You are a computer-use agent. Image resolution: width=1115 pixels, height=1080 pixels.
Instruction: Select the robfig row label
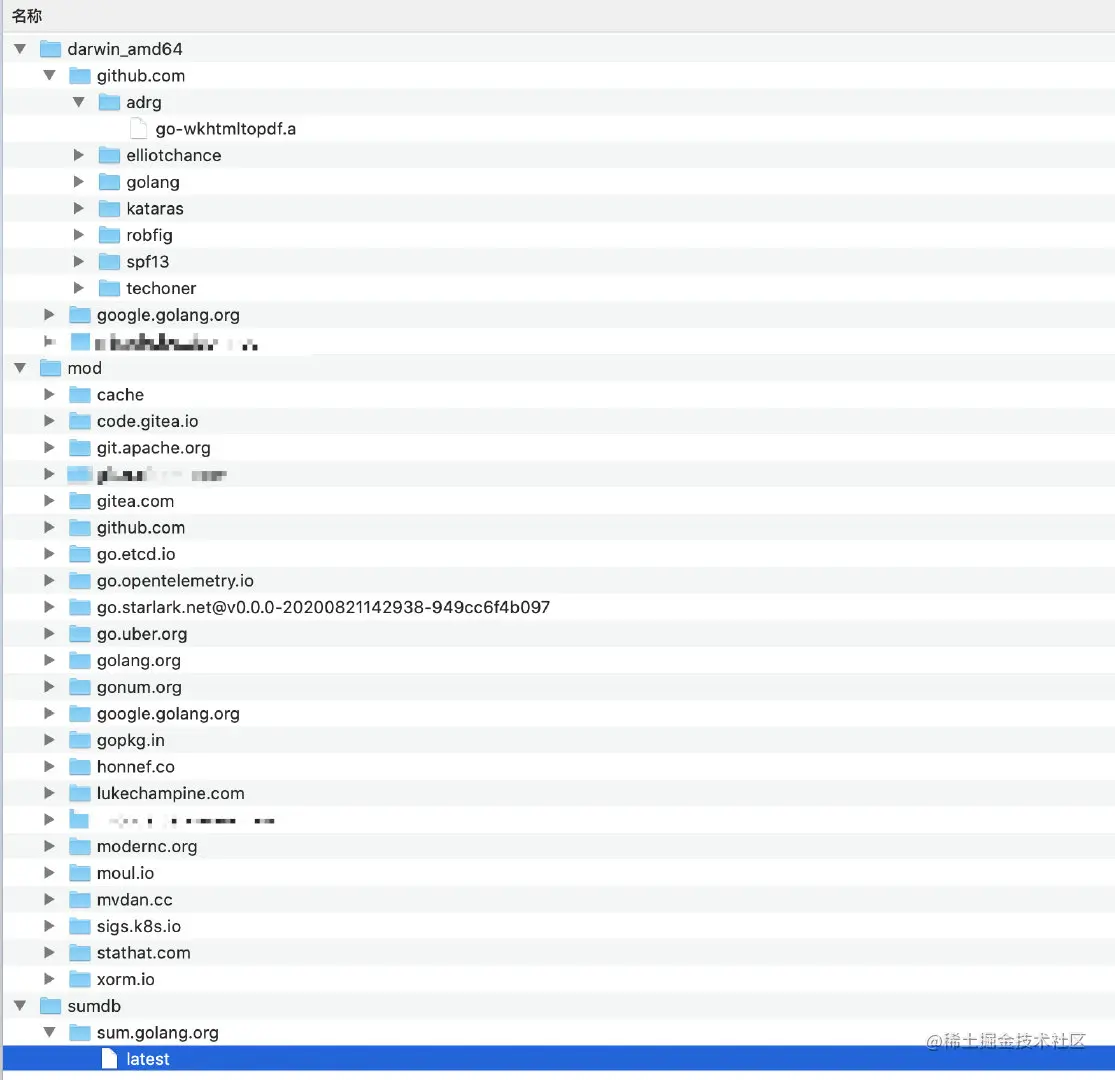pyautogui.click(x=149, y=235)
